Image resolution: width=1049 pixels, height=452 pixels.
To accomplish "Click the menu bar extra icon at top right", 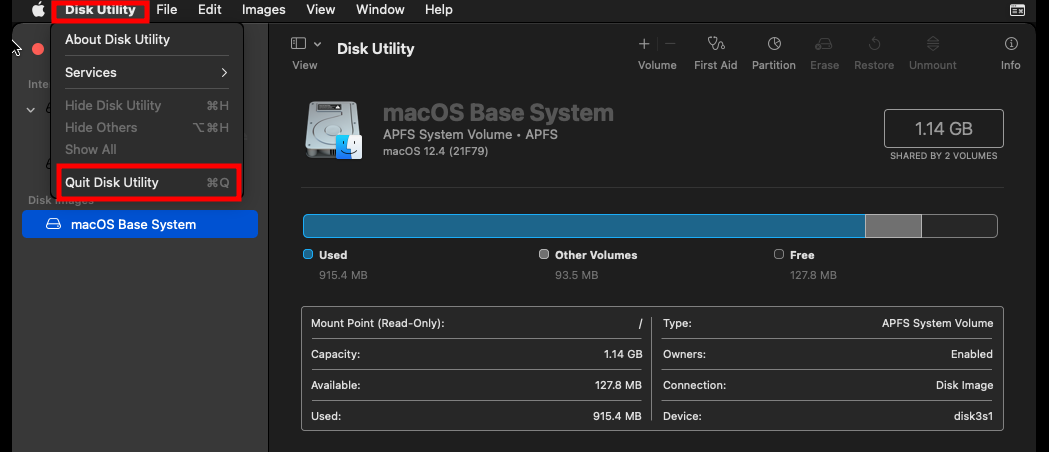I will (x=1017, y=9).
